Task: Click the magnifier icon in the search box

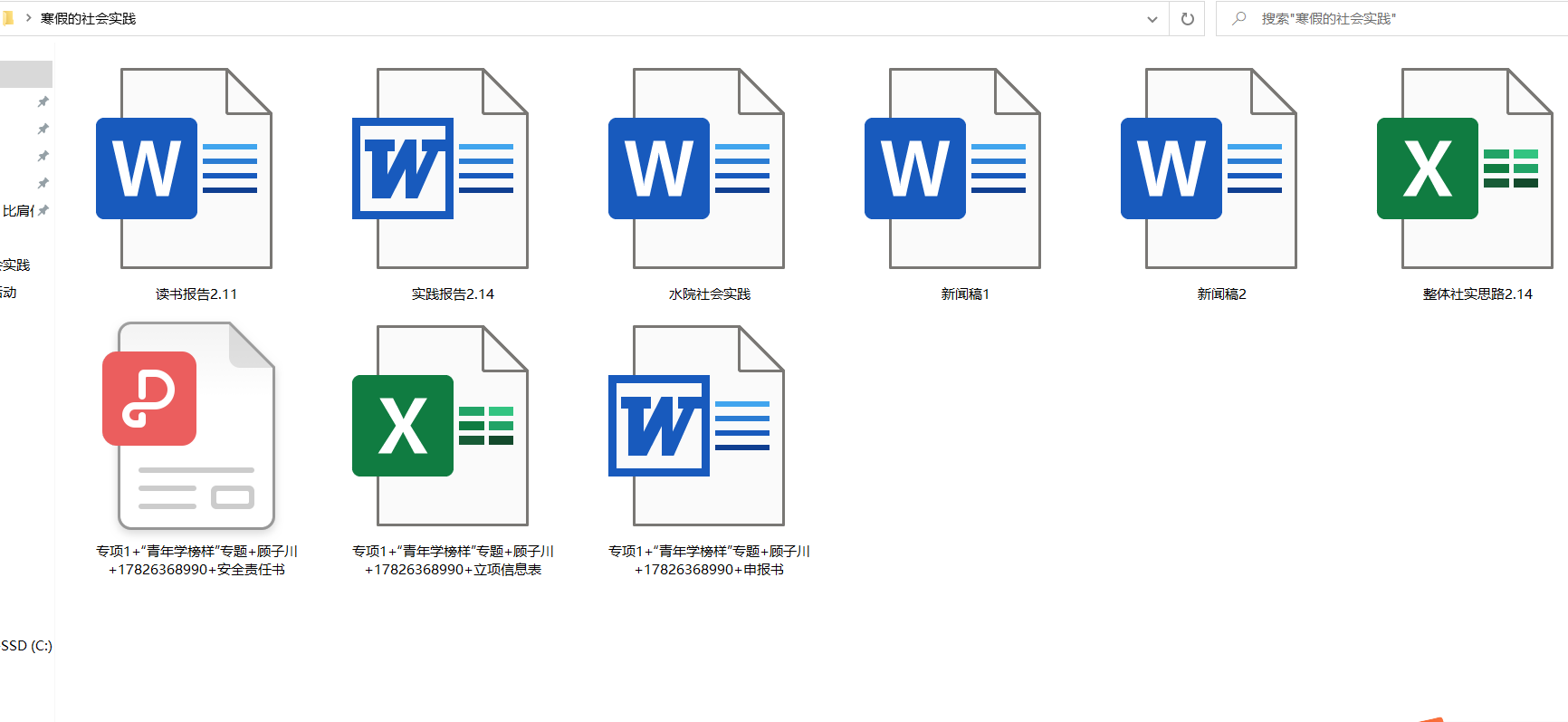Action: coord(1238,18)
